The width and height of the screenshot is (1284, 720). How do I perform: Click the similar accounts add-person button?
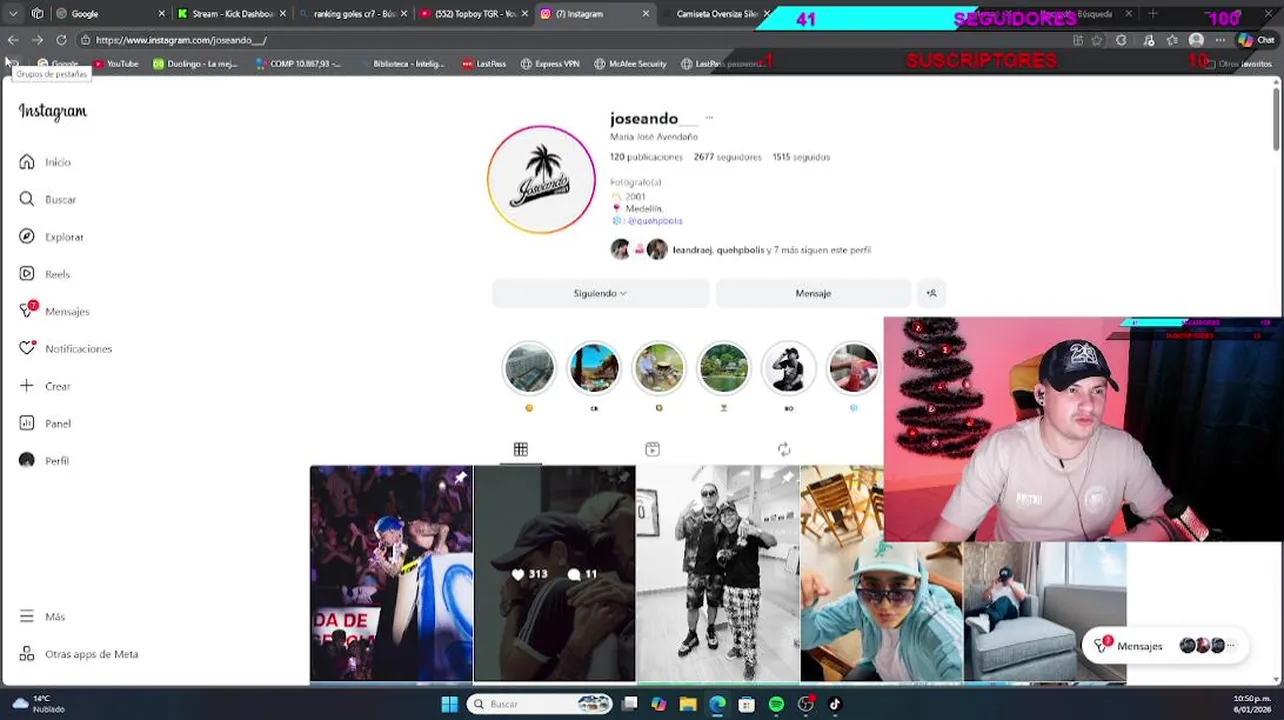[x=931, y=293]
